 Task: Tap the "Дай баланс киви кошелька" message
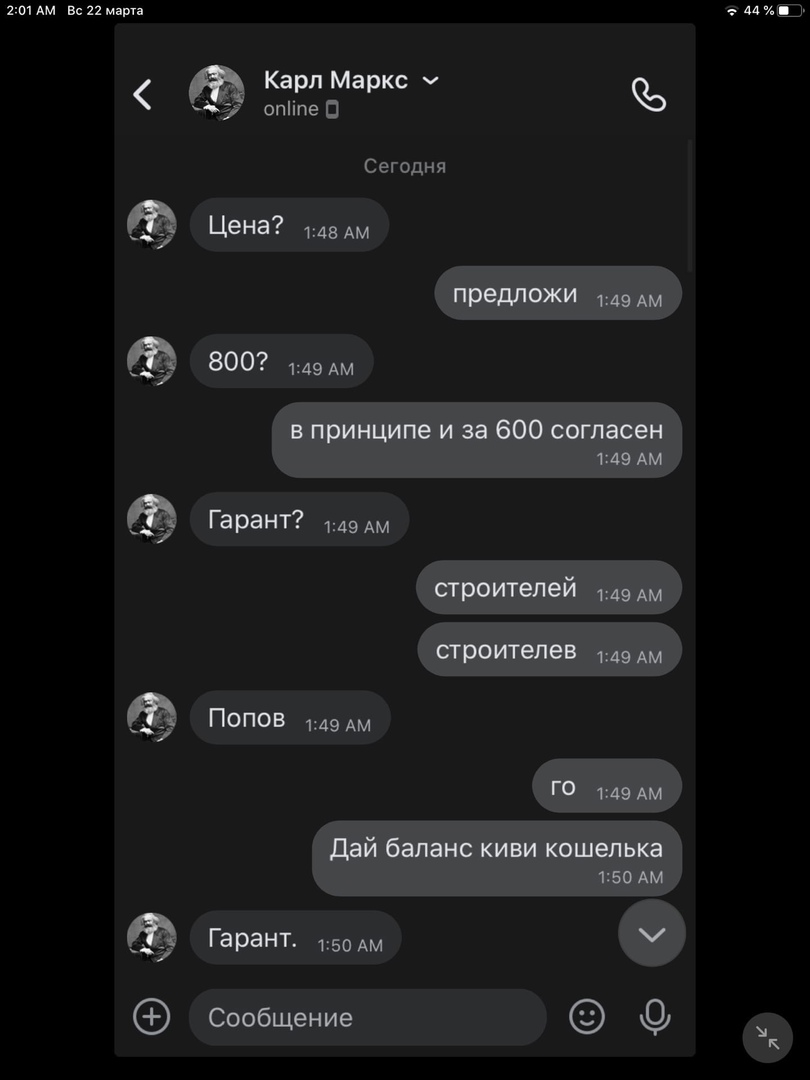[497, 858]
